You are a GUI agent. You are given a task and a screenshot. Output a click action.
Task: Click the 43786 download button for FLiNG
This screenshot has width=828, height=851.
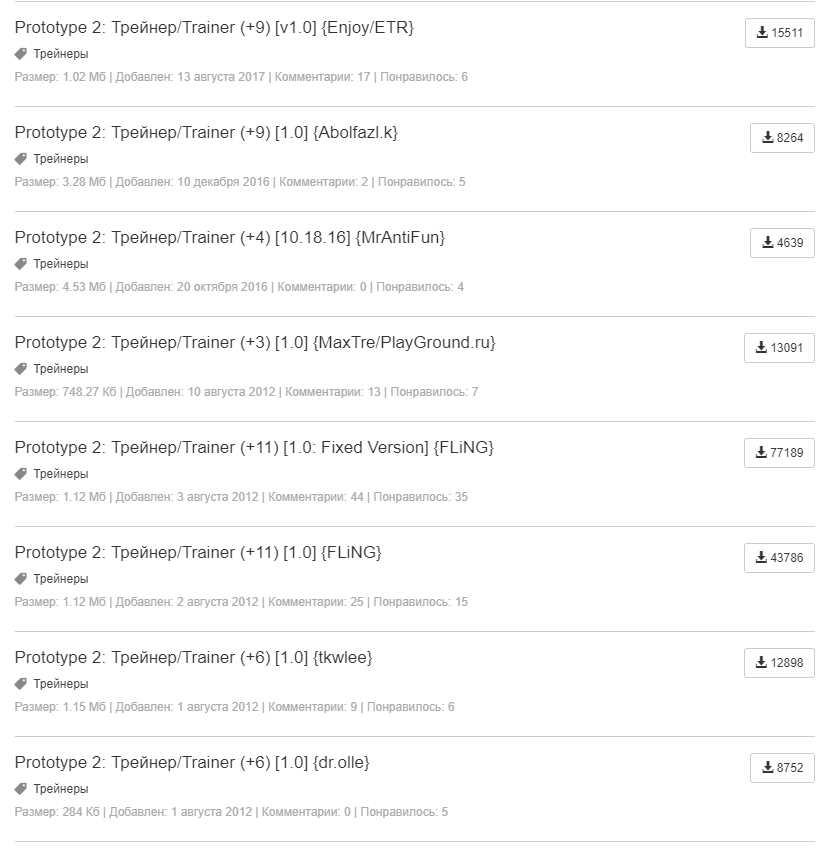tap(779, 558)
